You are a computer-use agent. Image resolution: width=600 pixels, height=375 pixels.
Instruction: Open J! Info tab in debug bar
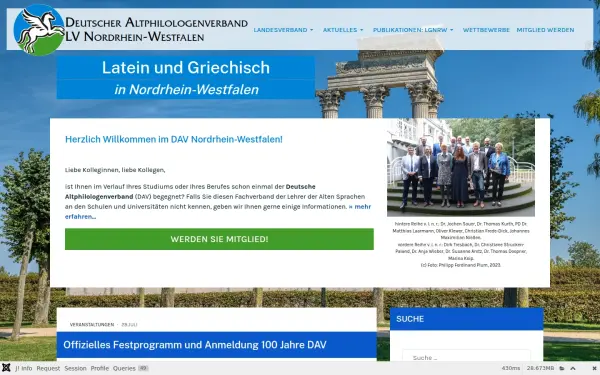(x=24, y=368)
